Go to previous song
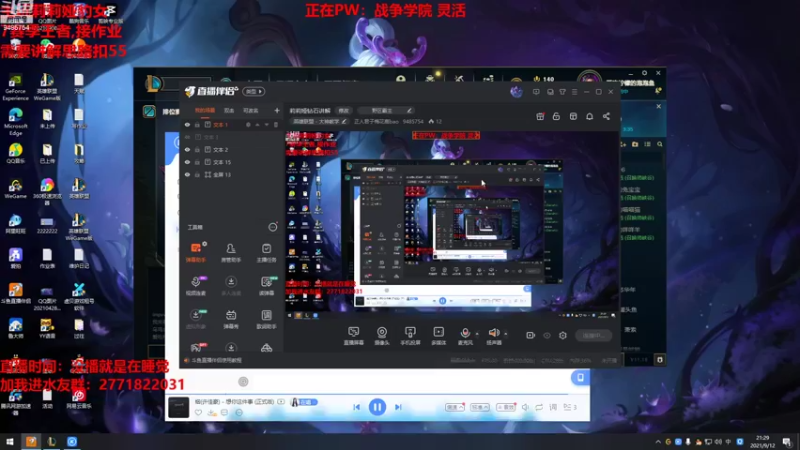Viewport: 800px width, 450px height. click(x=357, y=407)
